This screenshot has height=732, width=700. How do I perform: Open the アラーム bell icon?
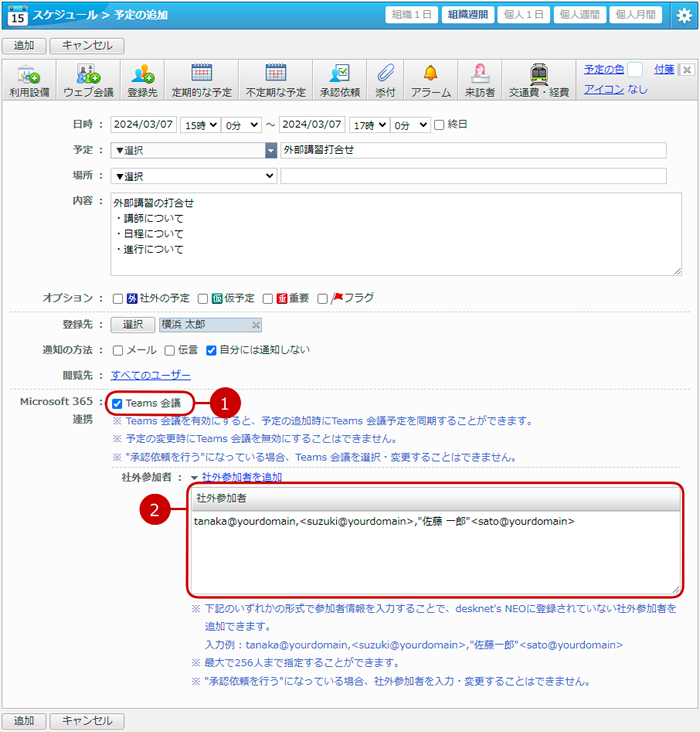coord(431,80)
